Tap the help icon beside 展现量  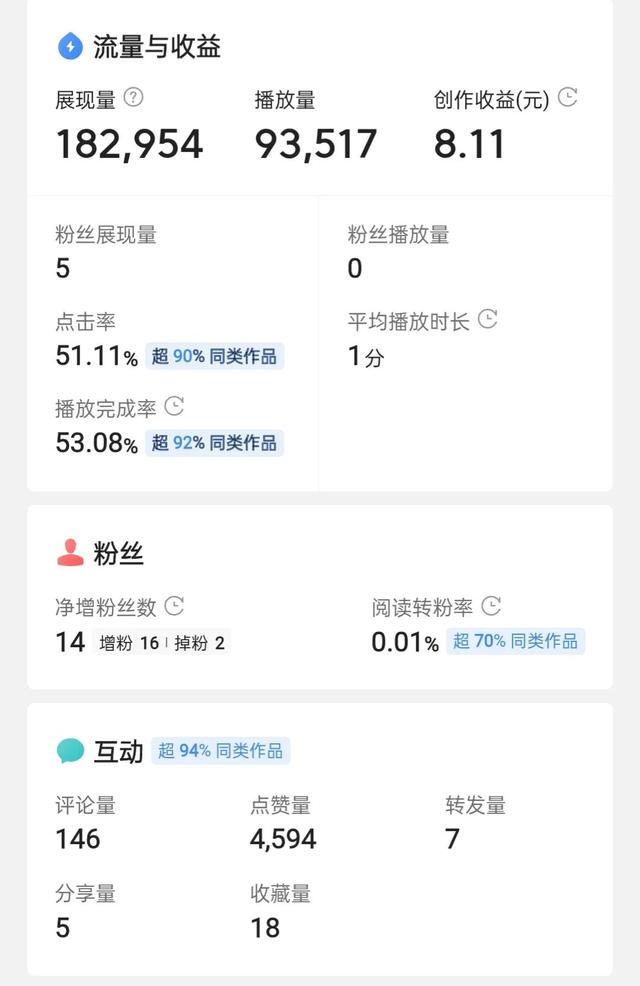(x=133, y=97)
